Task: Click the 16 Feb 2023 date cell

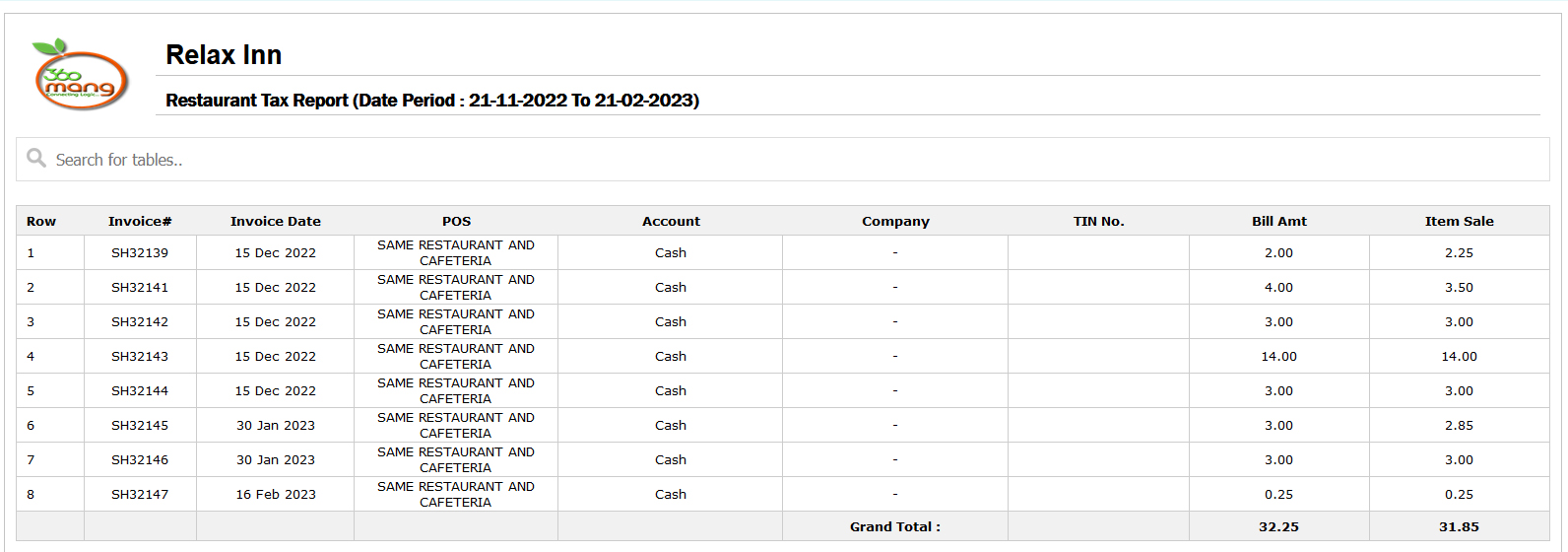Action: 276,495
